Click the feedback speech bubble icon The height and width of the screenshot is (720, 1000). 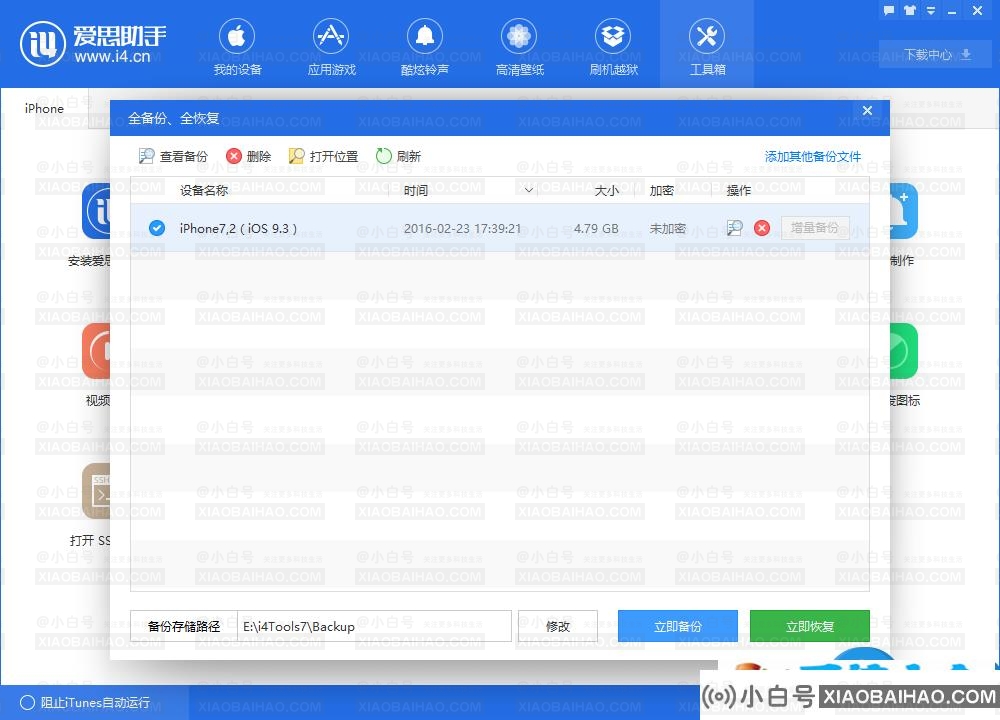[889, 10]
